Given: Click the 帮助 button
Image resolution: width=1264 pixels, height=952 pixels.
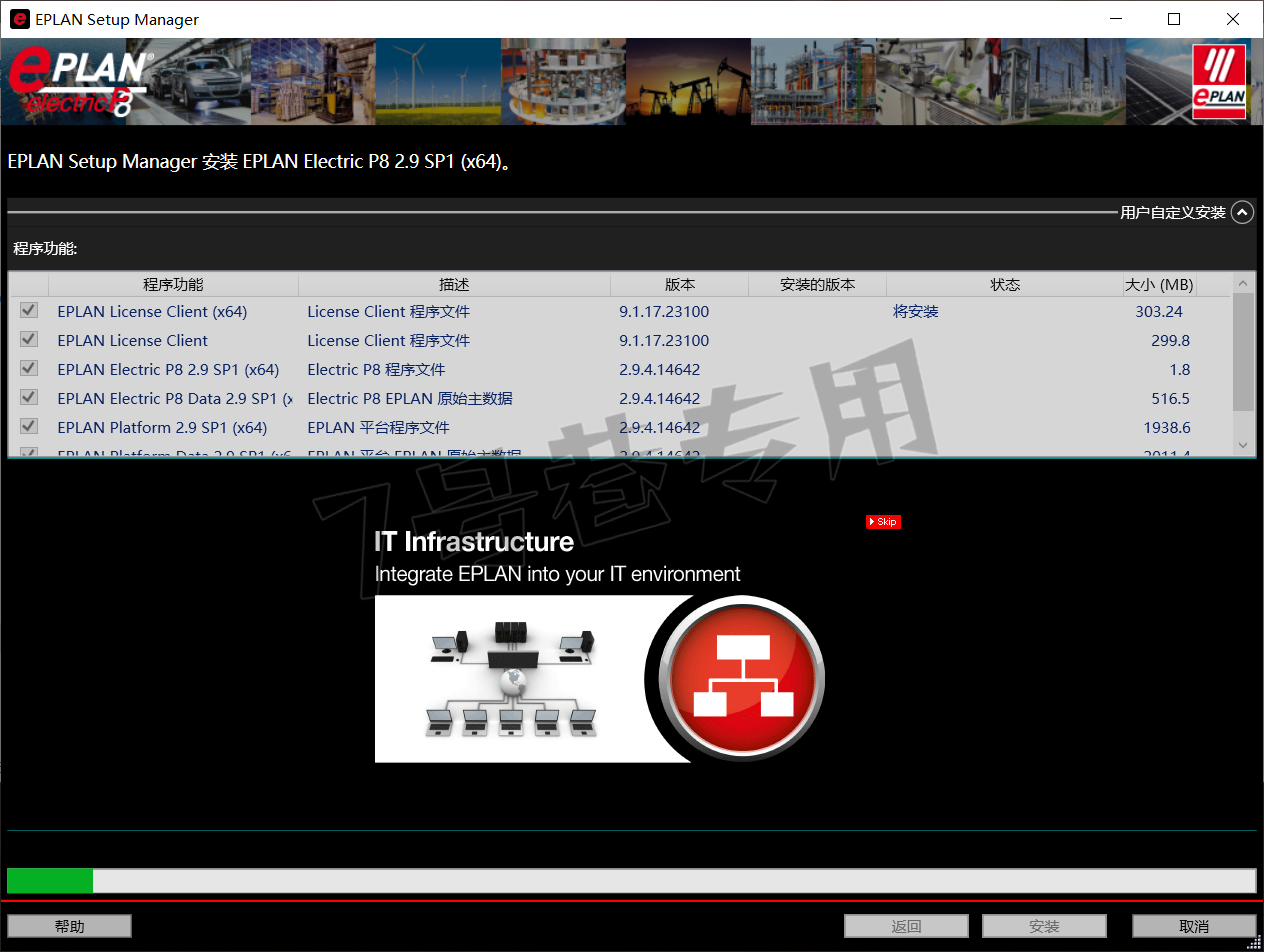Looking at the screenshot, I should pyautogui.click(x=69, y=926).
